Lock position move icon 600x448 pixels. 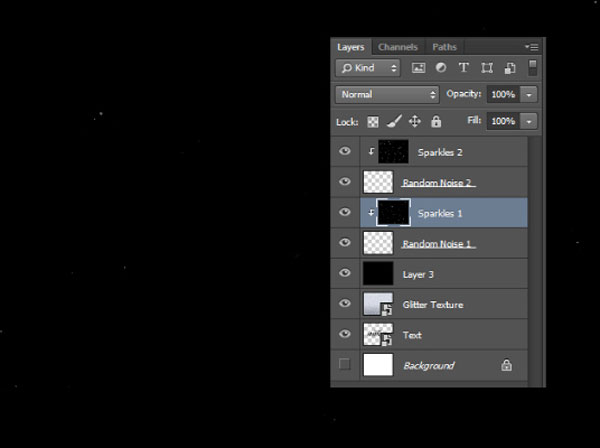pos(415,122)
